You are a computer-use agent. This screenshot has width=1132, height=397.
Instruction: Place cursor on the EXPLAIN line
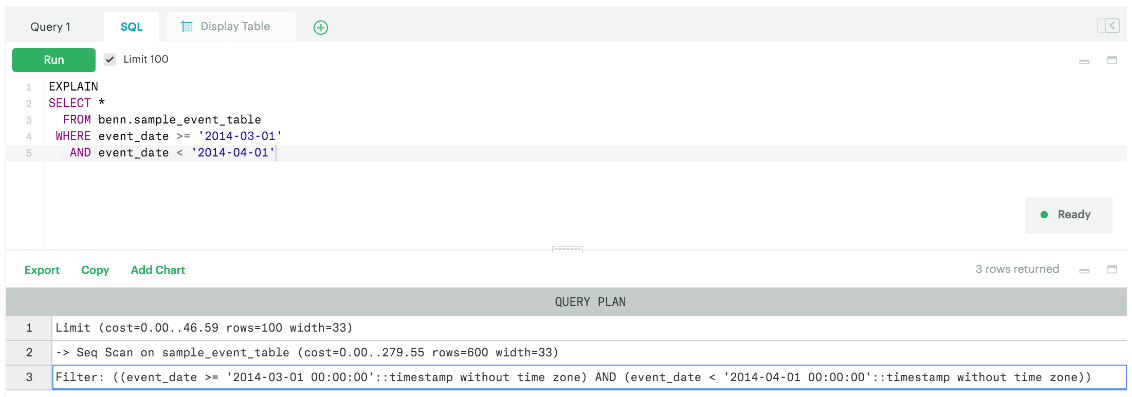73,87
